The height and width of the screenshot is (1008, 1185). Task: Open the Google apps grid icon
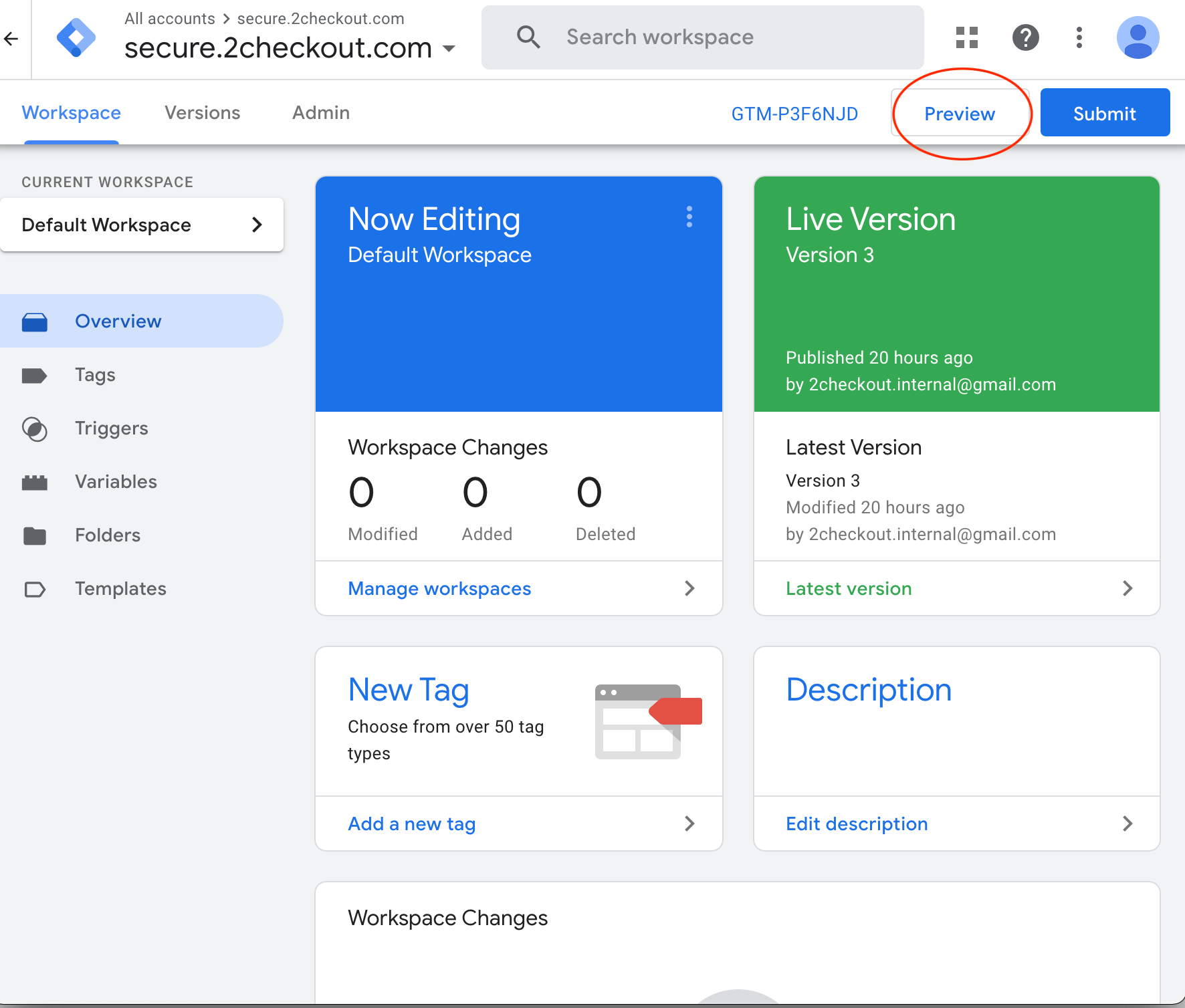point(967,37)
